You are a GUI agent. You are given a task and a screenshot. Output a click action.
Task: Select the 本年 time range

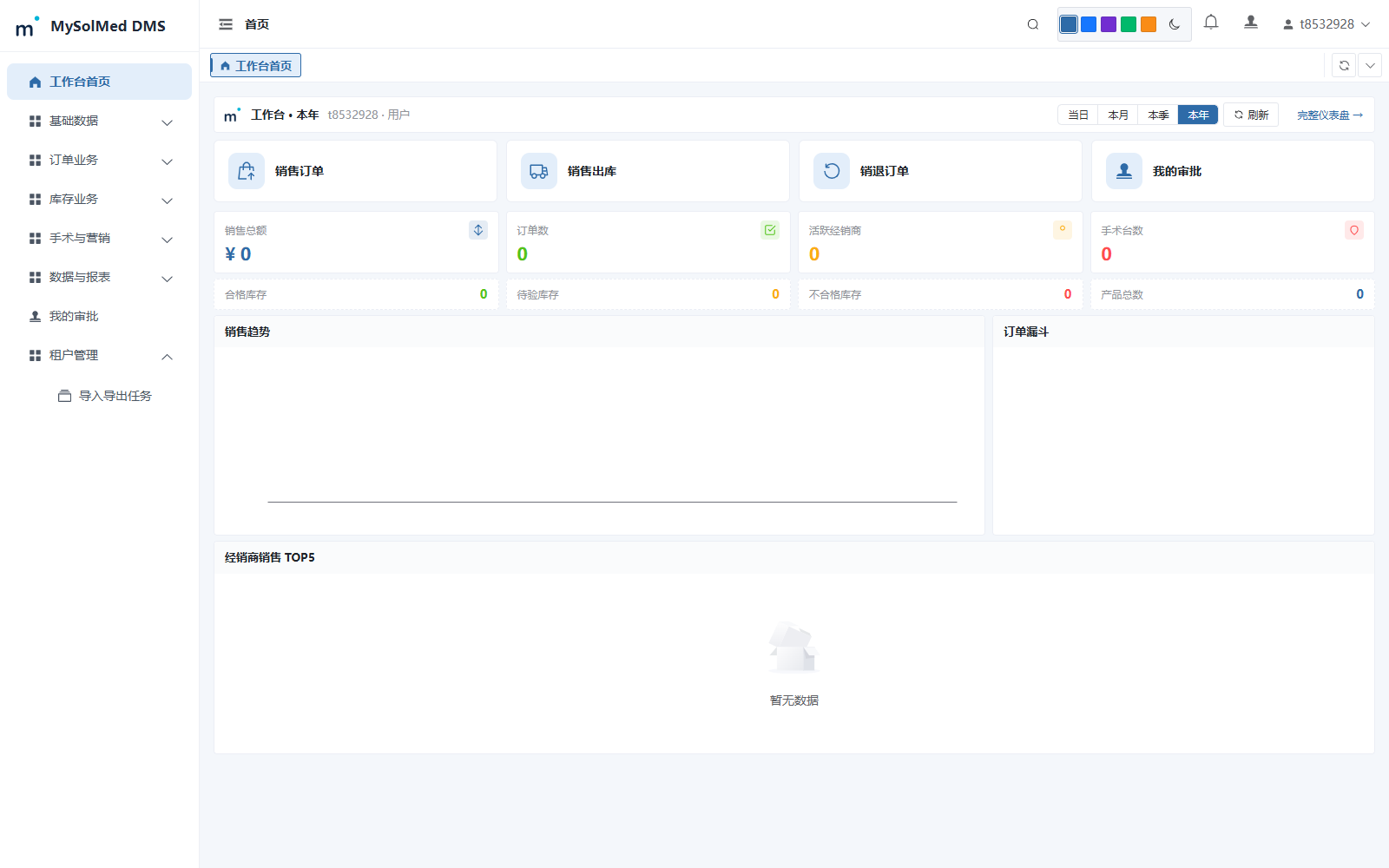[x=1198, y=115]
